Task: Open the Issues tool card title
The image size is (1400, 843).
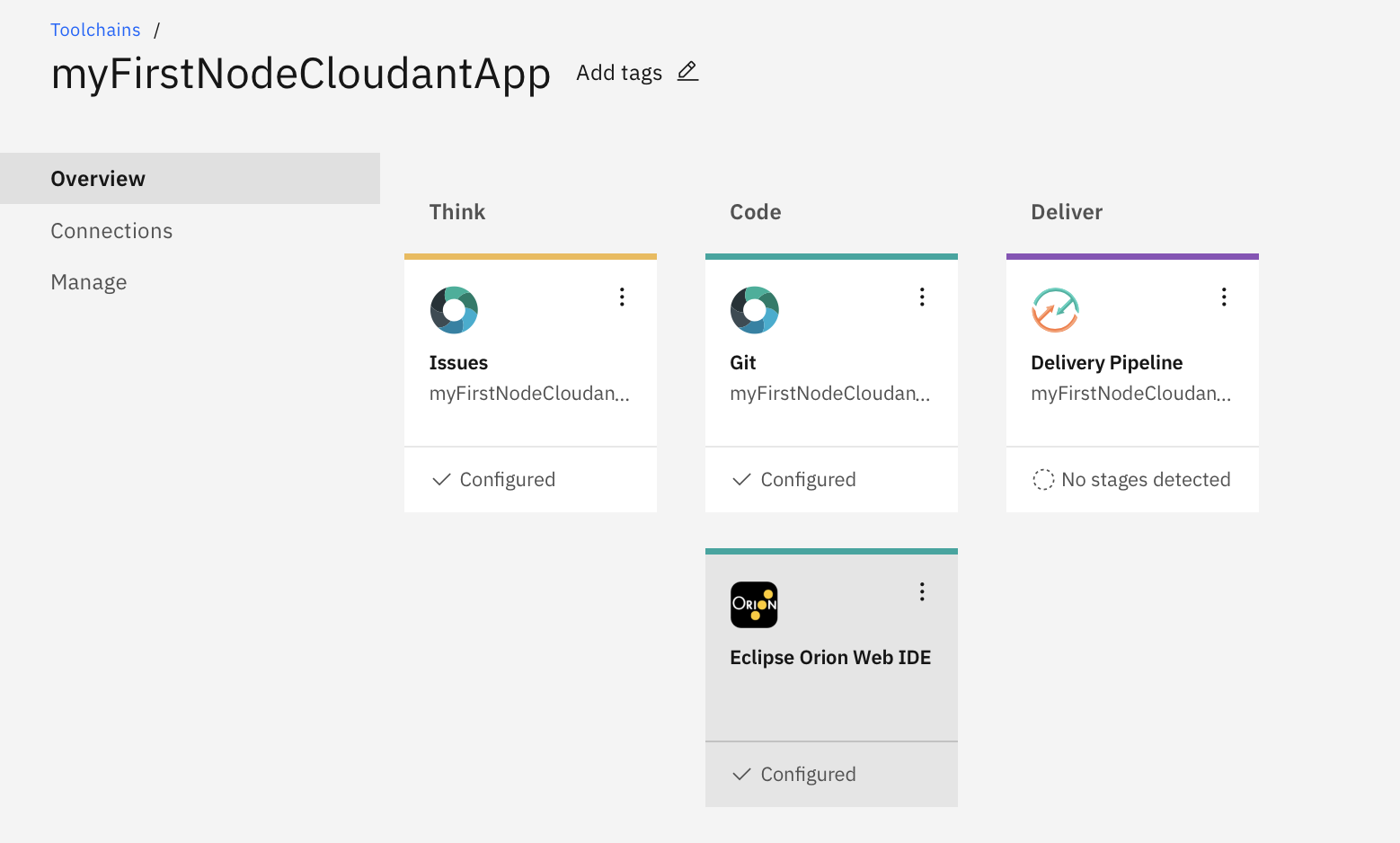Action: 458,362
